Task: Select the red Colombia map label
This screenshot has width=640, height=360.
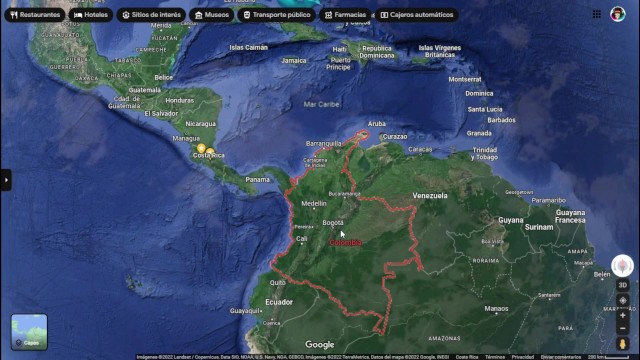Action: [345, 242]
